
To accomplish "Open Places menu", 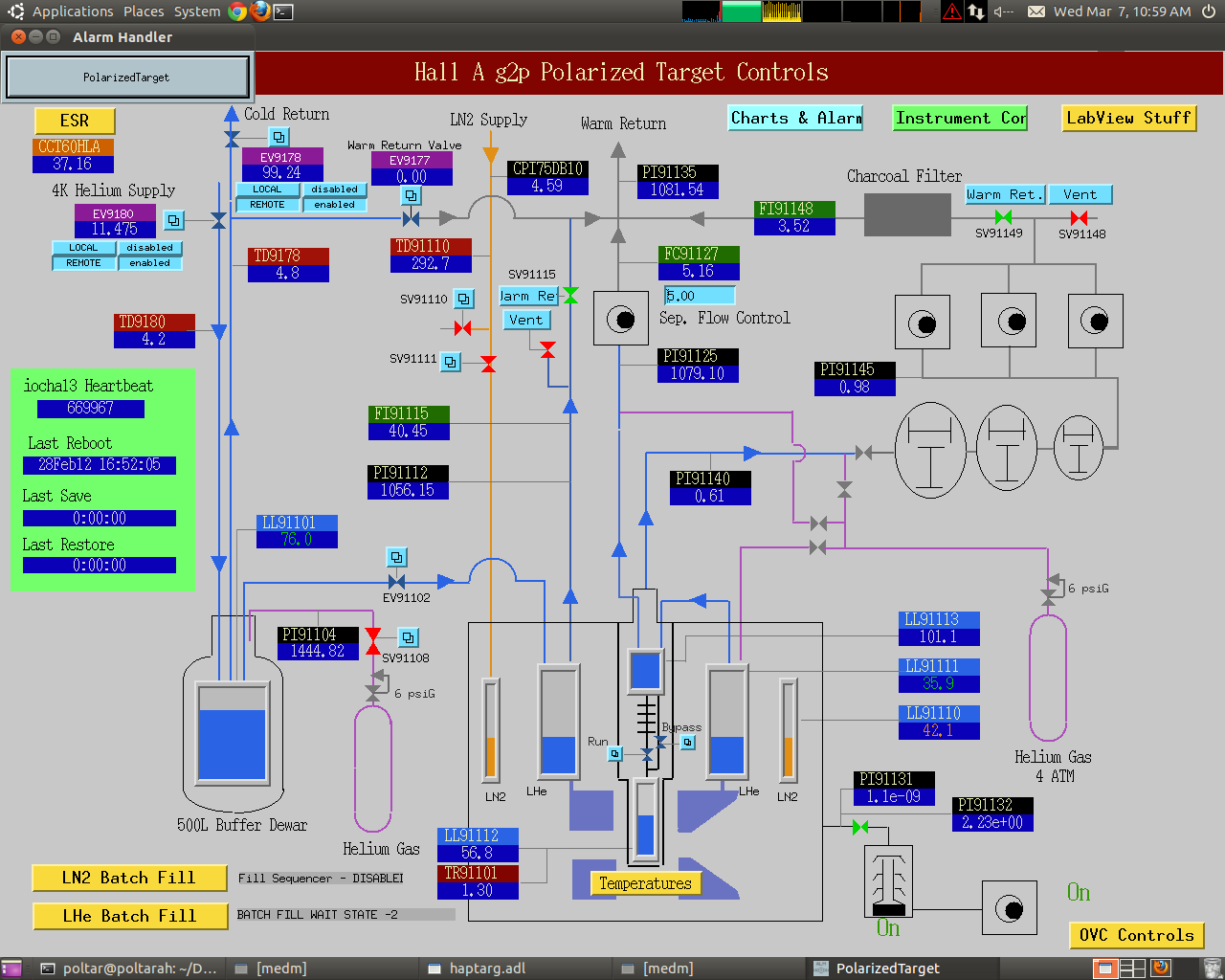I will (x=144, y=11).
